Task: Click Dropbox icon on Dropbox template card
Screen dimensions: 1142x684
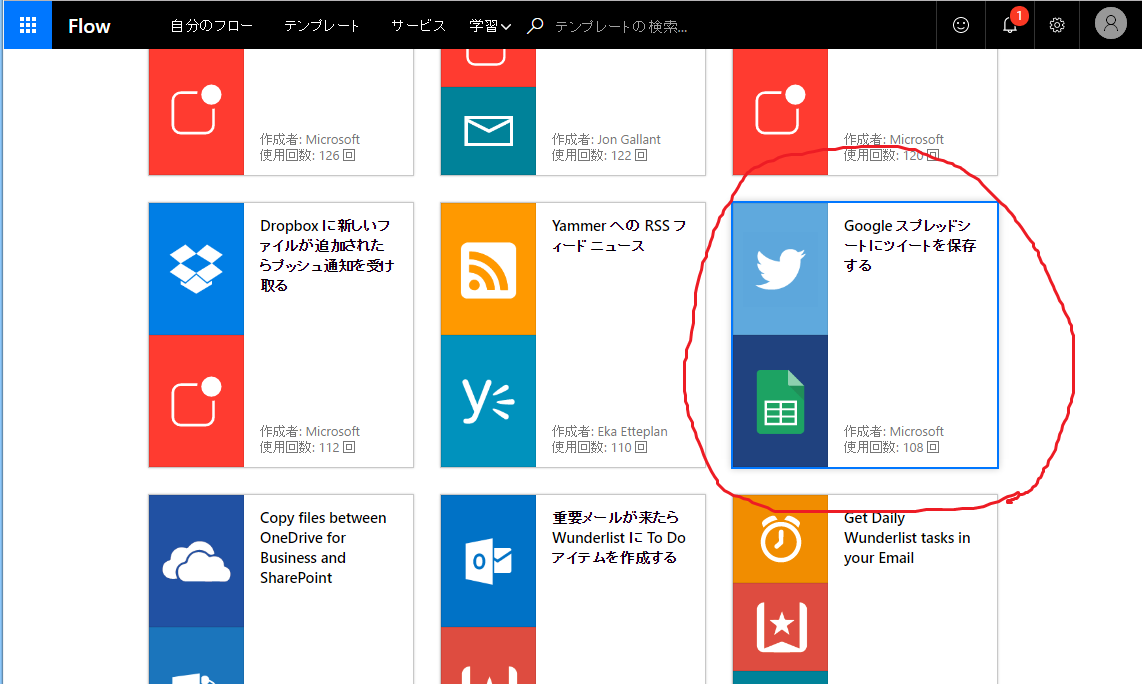Action: click(x=196, y=269)
